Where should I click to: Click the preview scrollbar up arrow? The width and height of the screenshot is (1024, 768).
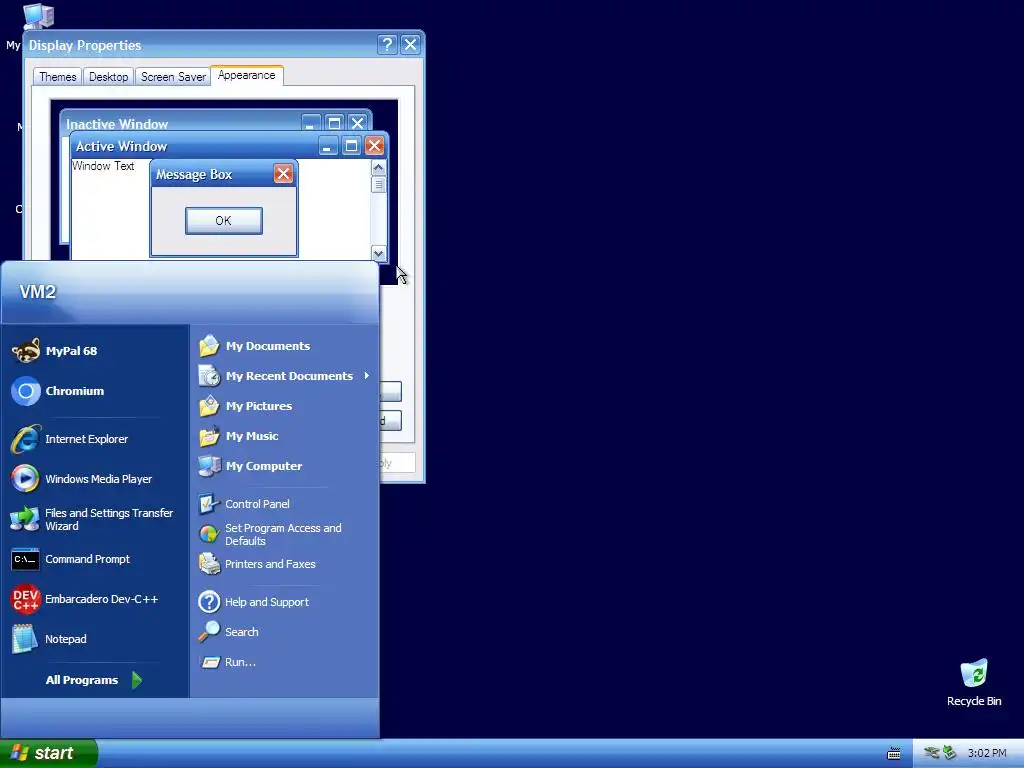click(378, 168)
